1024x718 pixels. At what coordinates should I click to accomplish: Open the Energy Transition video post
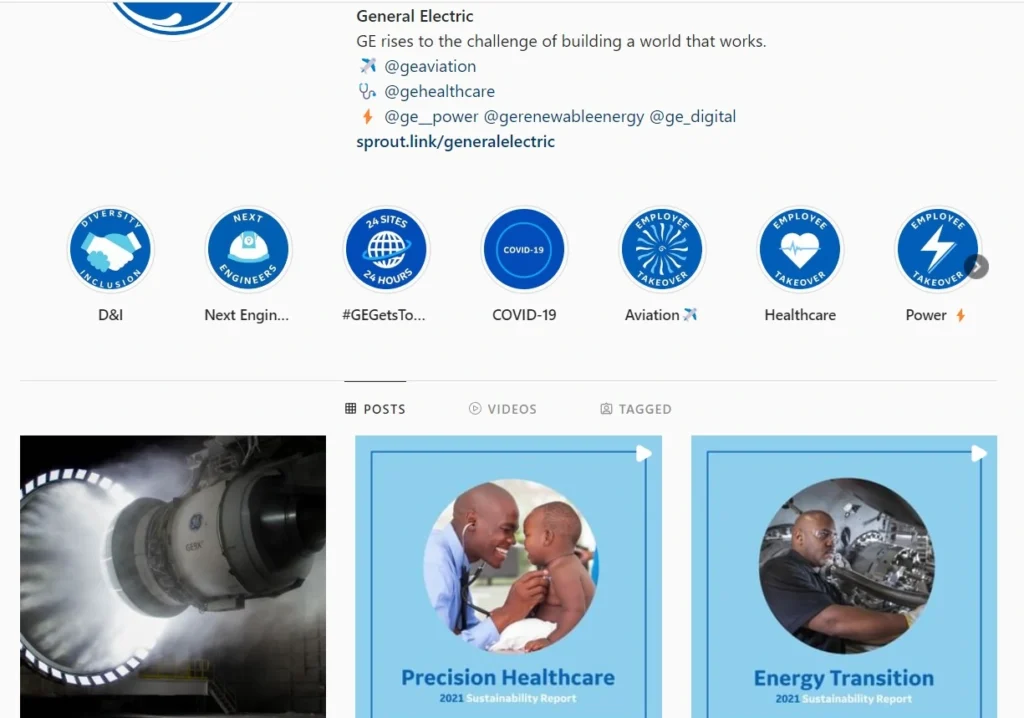pos(844,577)
